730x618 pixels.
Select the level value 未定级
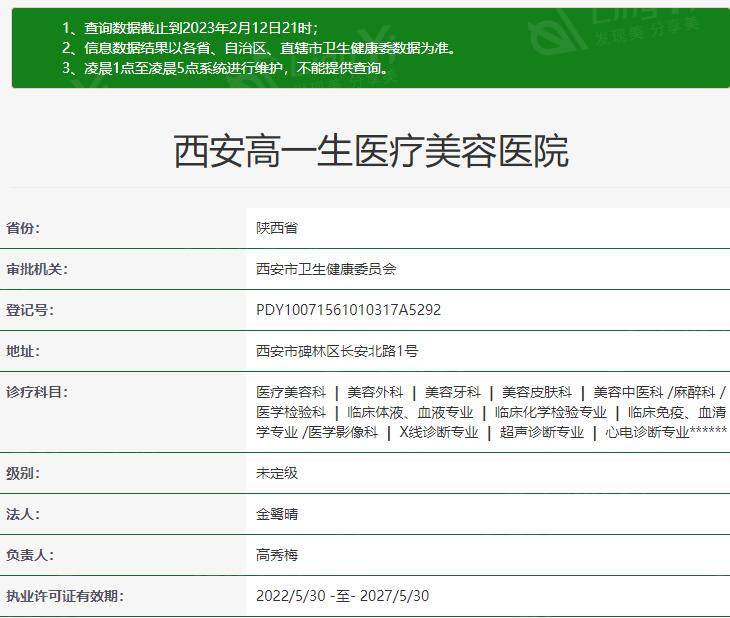(x=277, y=473)
